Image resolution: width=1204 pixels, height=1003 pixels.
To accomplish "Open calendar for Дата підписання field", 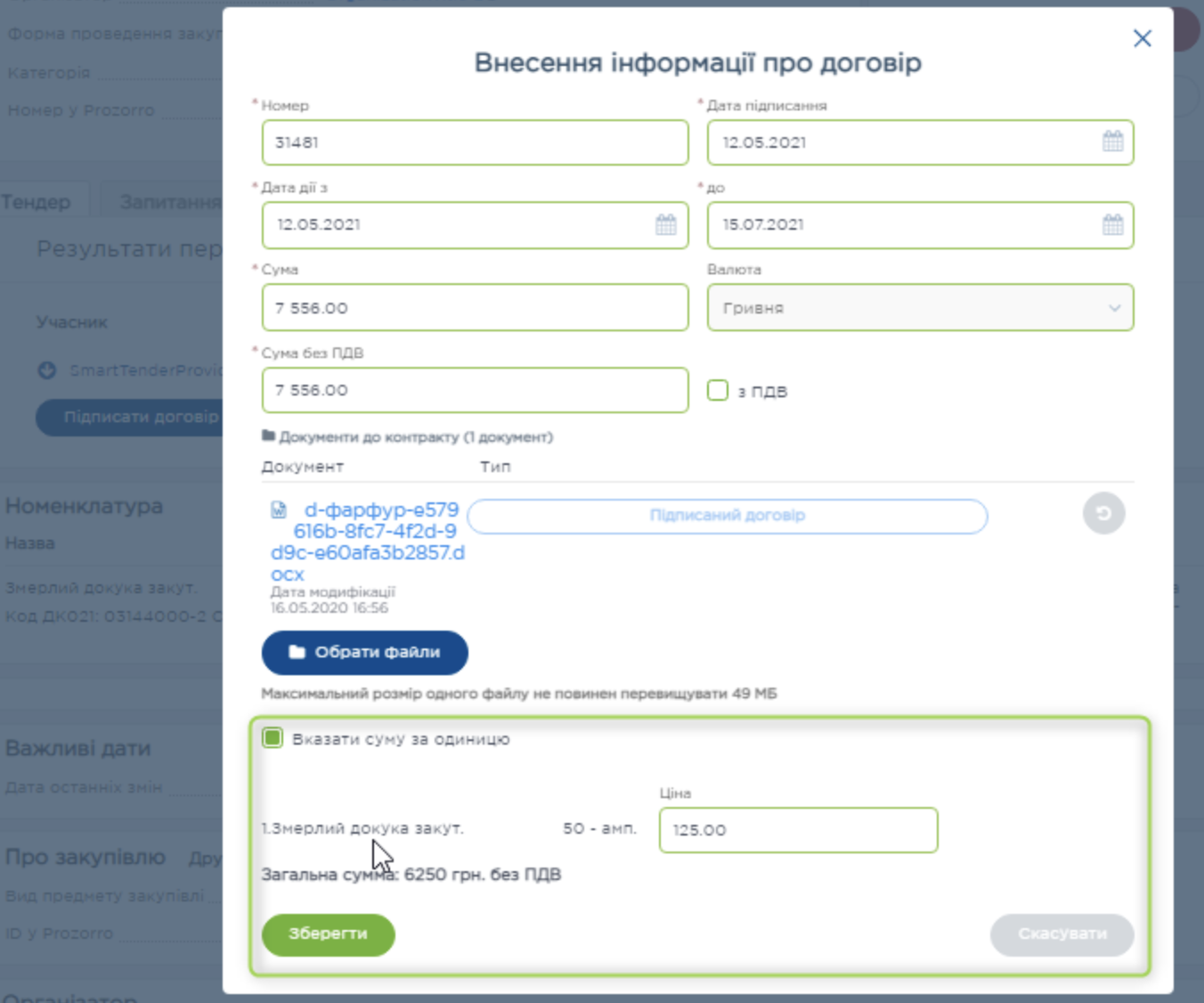I will click(x=1112, y=142).
